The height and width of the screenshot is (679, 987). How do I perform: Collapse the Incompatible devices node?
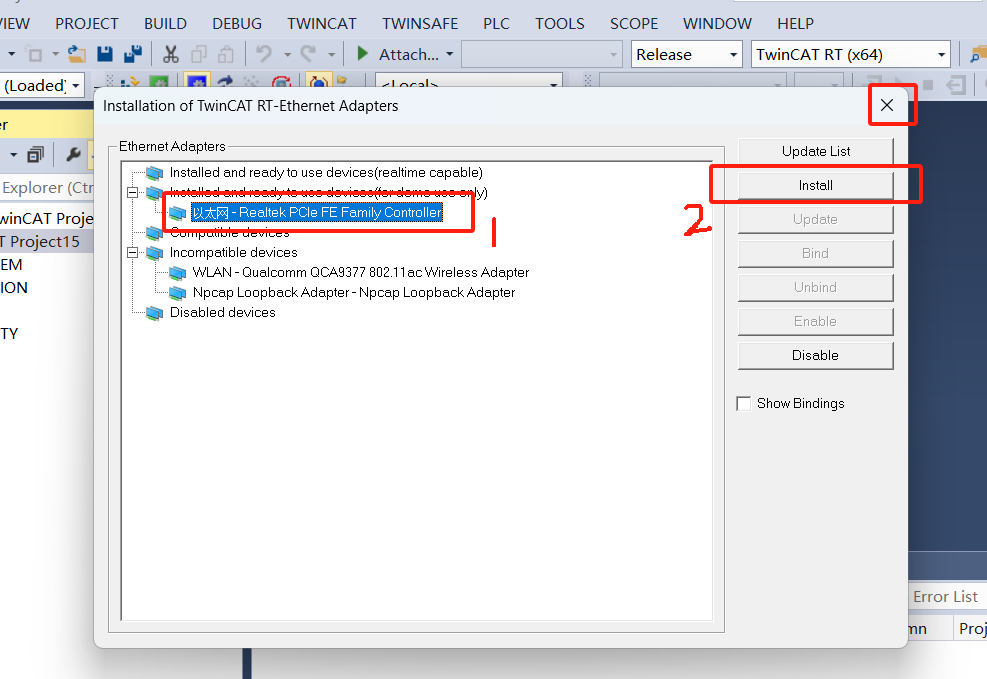point(132,253)
